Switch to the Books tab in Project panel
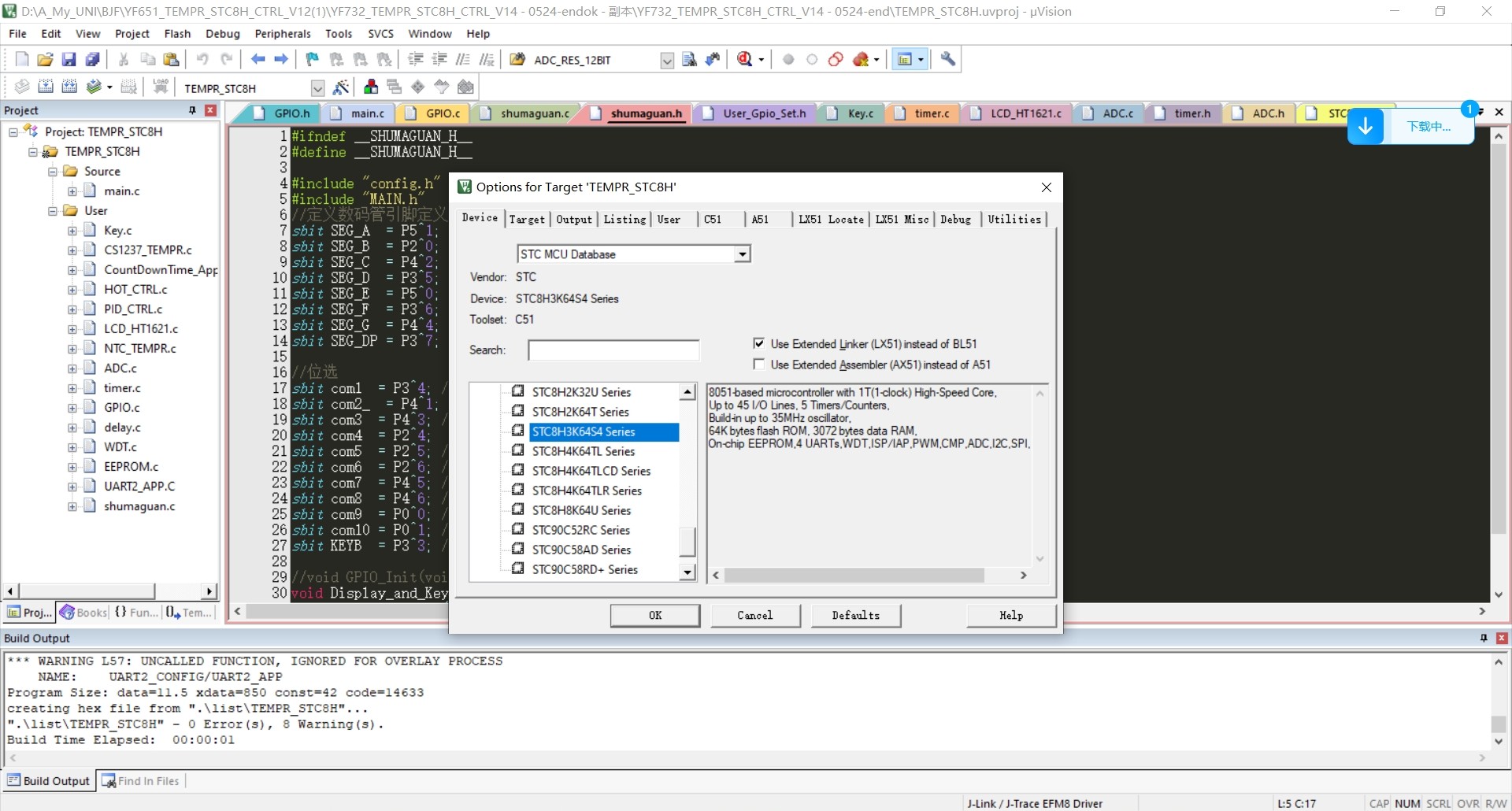The width and height of the screenshot is (1512, 811). tap(84, 613)
